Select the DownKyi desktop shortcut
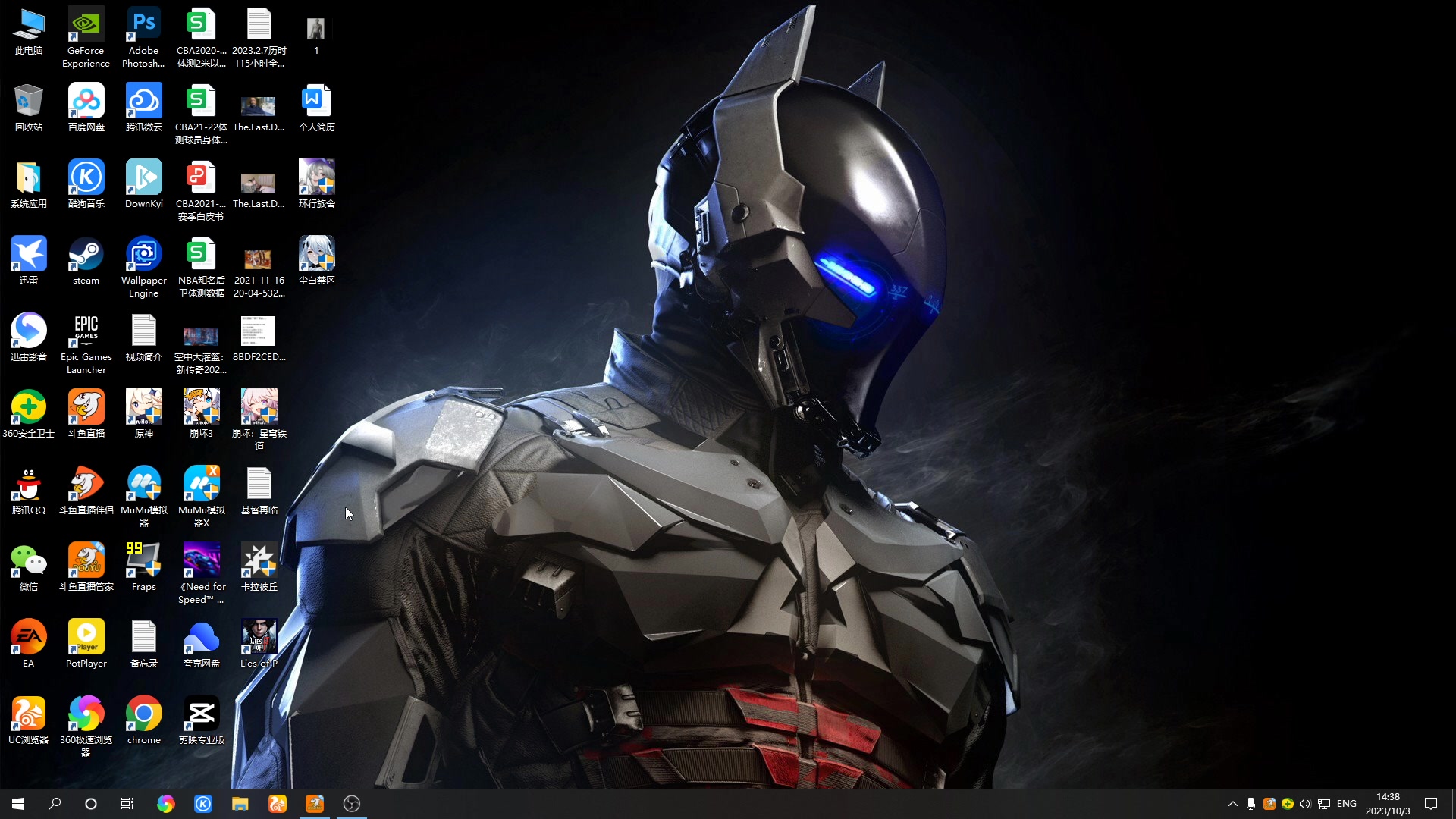The image size is (1456, 819). point(144,185)
